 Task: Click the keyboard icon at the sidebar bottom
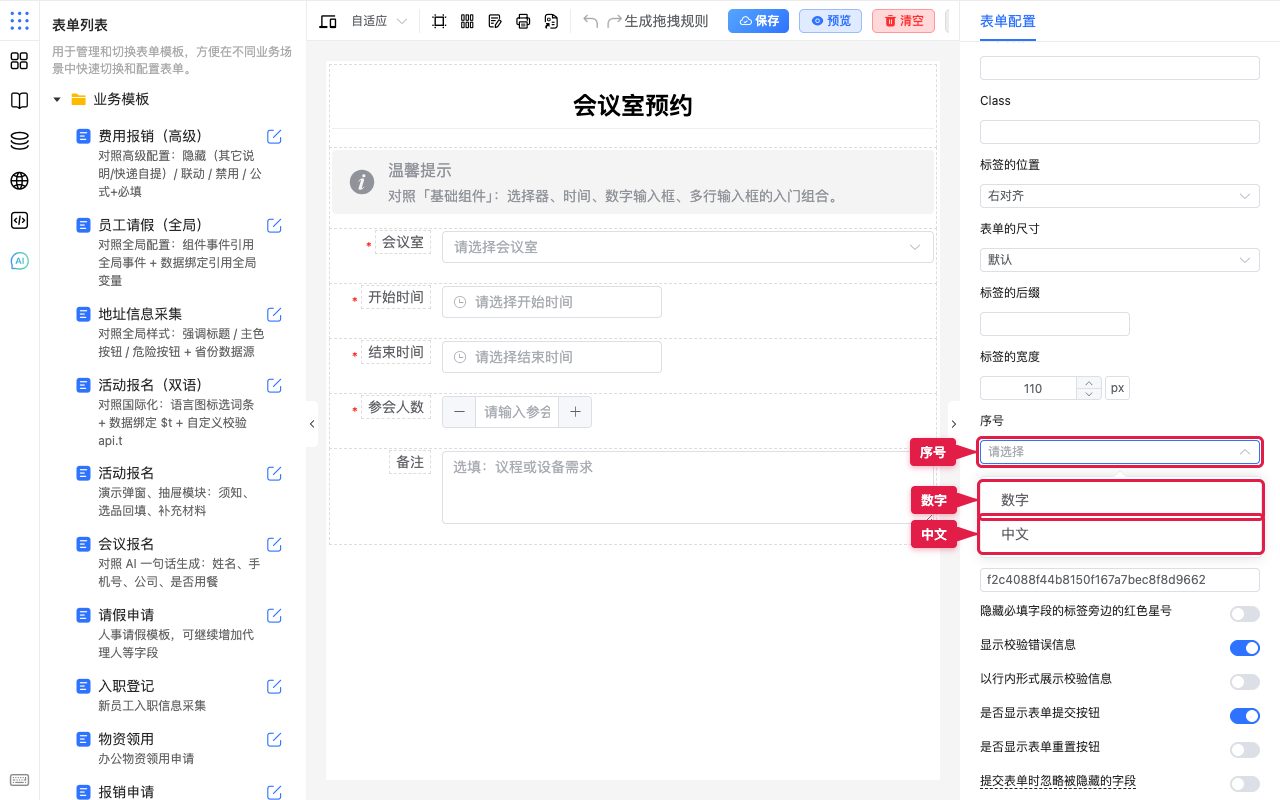pyautogui.click(x=19, y=780)
